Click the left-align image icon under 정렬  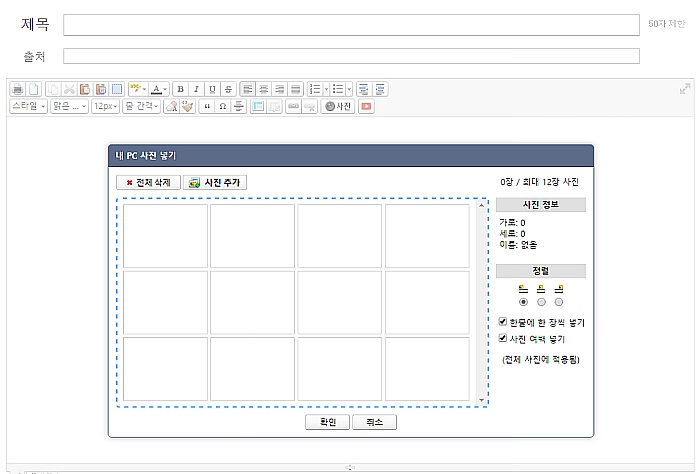click(x=523, y=289)
